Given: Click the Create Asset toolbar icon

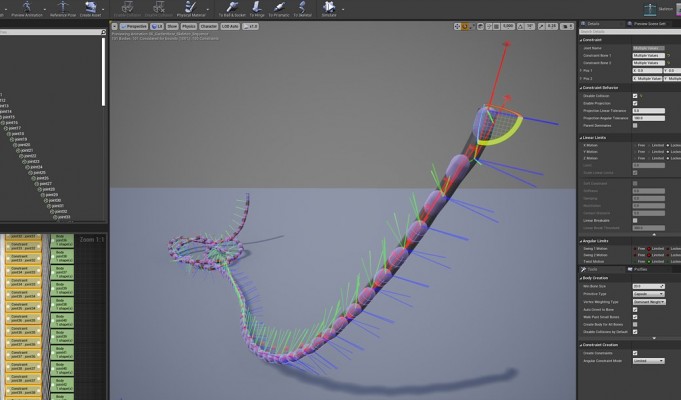Looking at the screenshot, I should point(91,9).
